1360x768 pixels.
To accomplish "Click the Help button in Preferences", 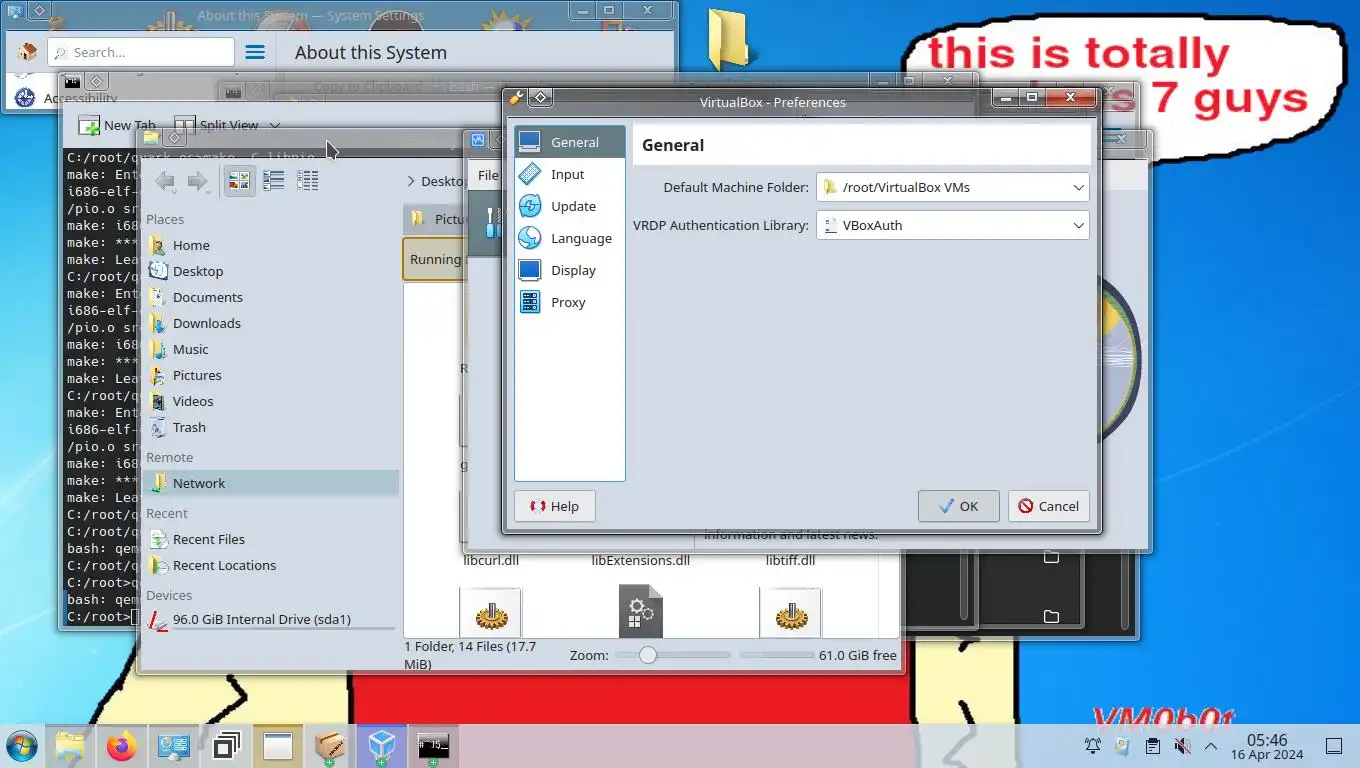I will pos(555,506).
